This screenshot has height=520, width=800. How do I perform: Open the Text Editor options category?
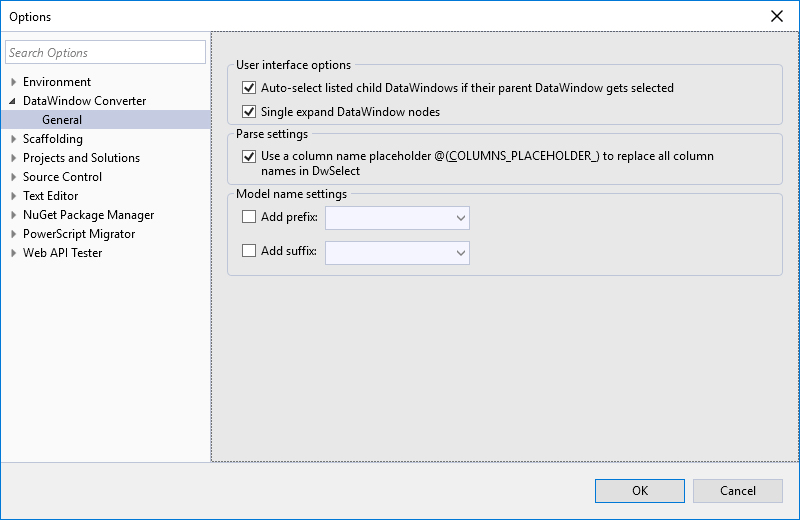point(50,196)
